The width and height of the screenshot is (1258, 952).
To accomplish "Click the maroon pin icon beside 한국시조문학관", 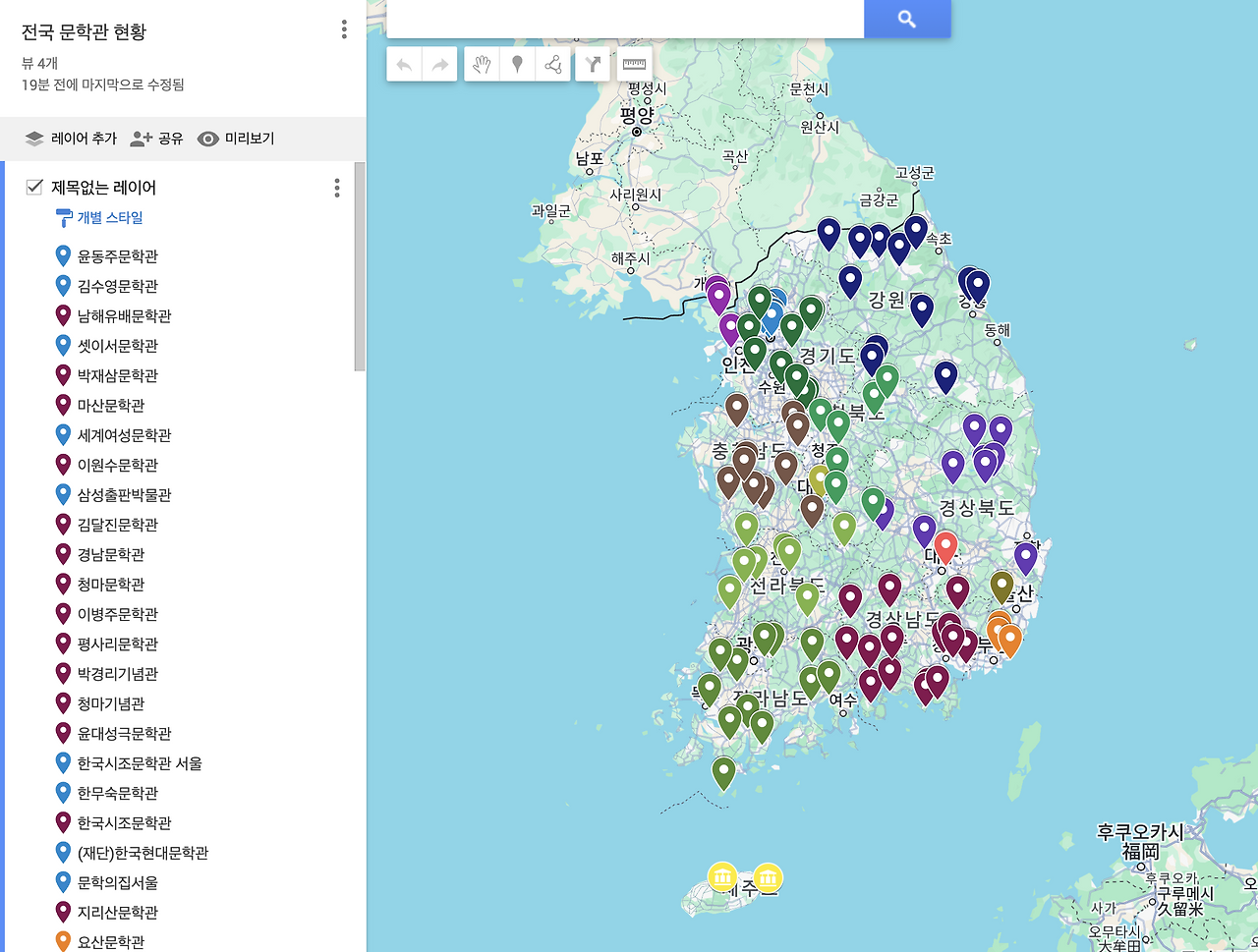I will [63, 822].
